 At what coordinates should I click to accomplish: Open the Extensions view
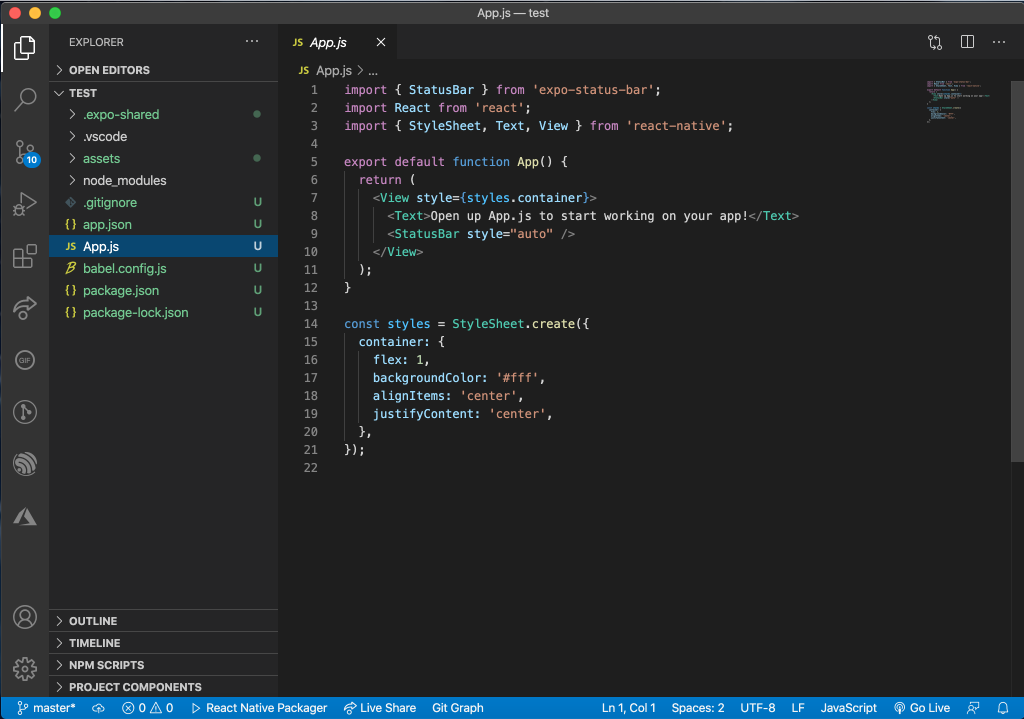pos(25,257)
